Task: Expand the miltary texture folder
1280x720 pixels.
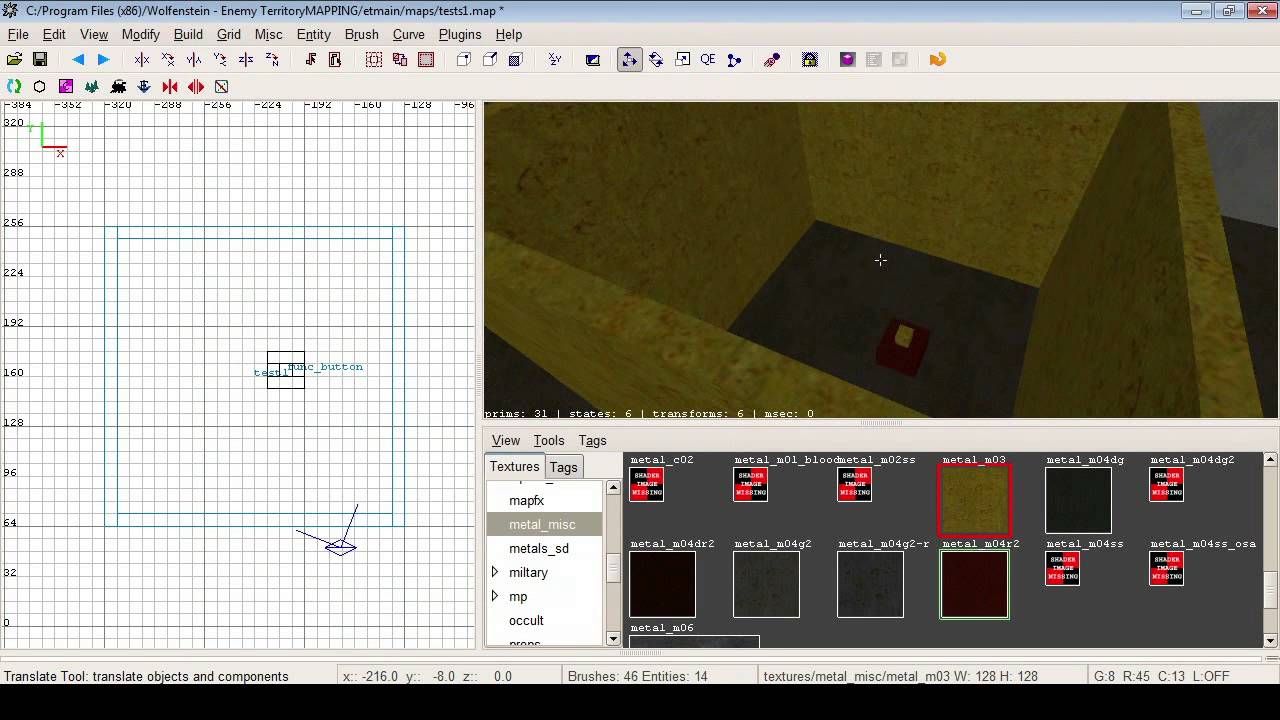Action: pyautogui.click(x=494, y=572)
